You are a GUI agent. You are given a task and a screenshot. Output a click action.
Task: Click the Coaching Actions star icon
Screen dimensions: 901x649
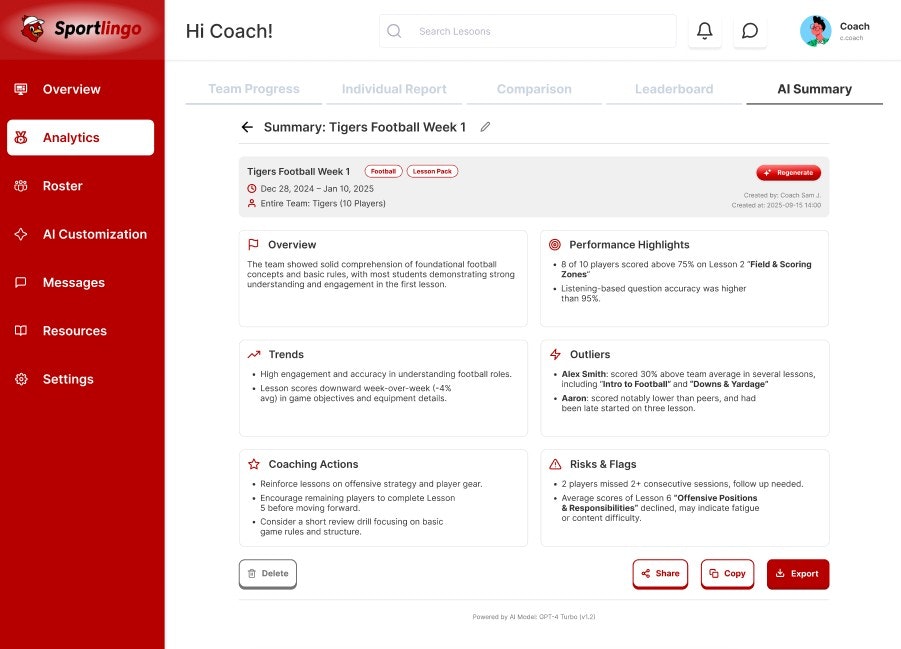254,464
